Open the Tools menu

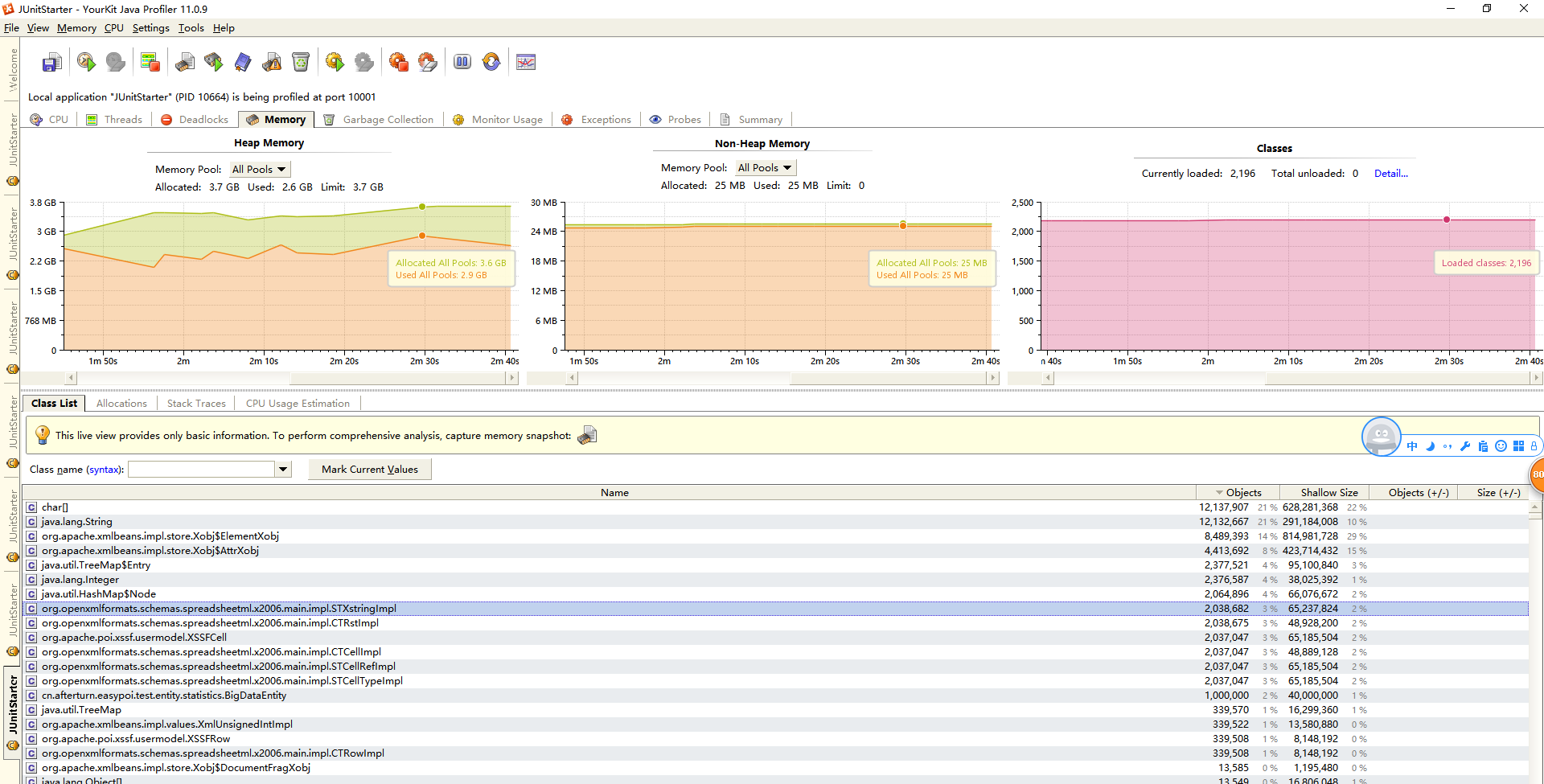pyautogui.click(x=191, y=27)
